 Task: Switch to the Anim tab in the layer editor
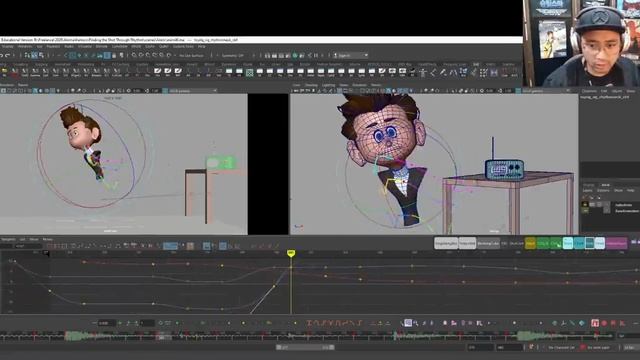coord(606,185)
